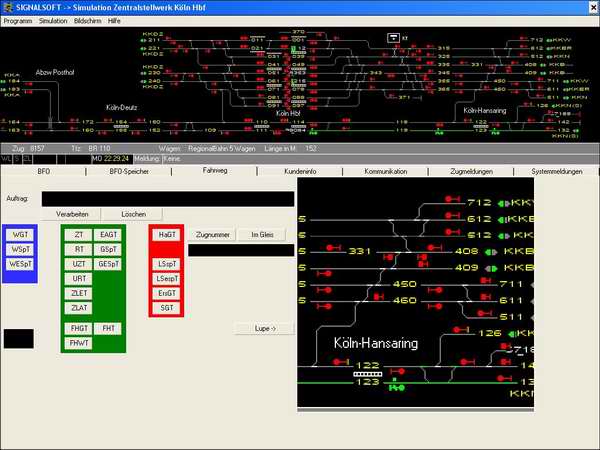Open the Lupe magnifier view
The width and height of the screenshot is (600, 450).
[255, 328]
